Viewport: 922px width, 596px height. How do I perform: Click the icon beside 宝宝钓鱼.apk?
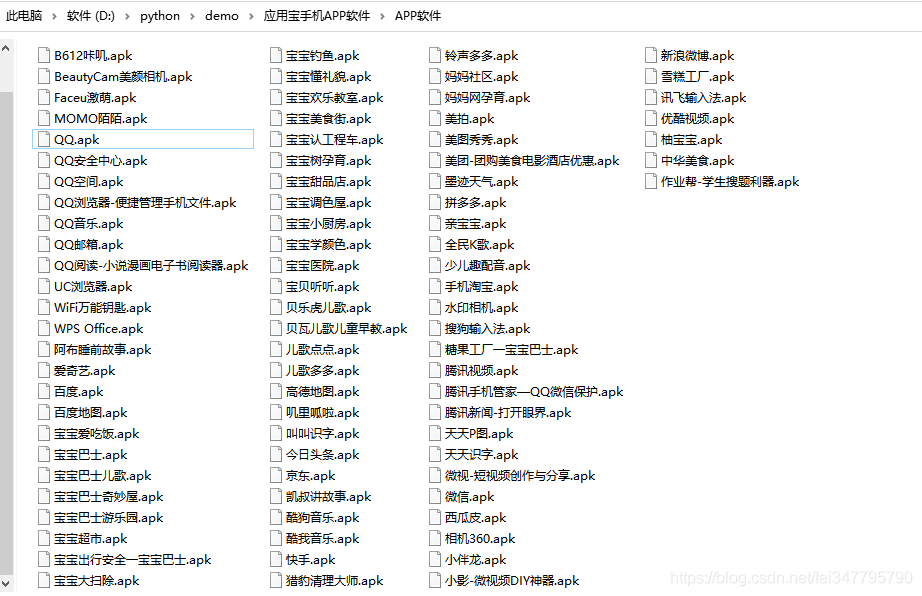[276, 55]
